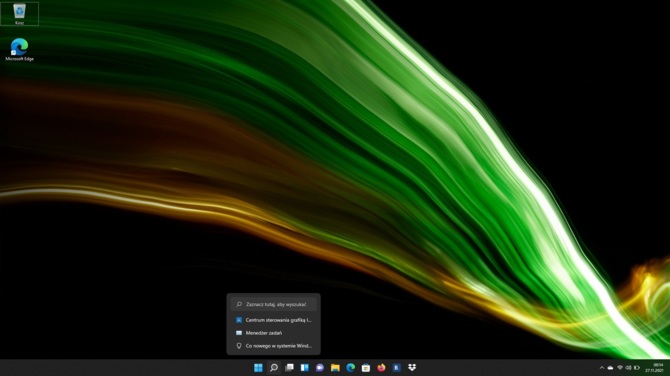Screen dimensions: 670x376
Task: Click the 'Zaznacz tutaj, aby wyszukać' search field
Action: point(273,304)
